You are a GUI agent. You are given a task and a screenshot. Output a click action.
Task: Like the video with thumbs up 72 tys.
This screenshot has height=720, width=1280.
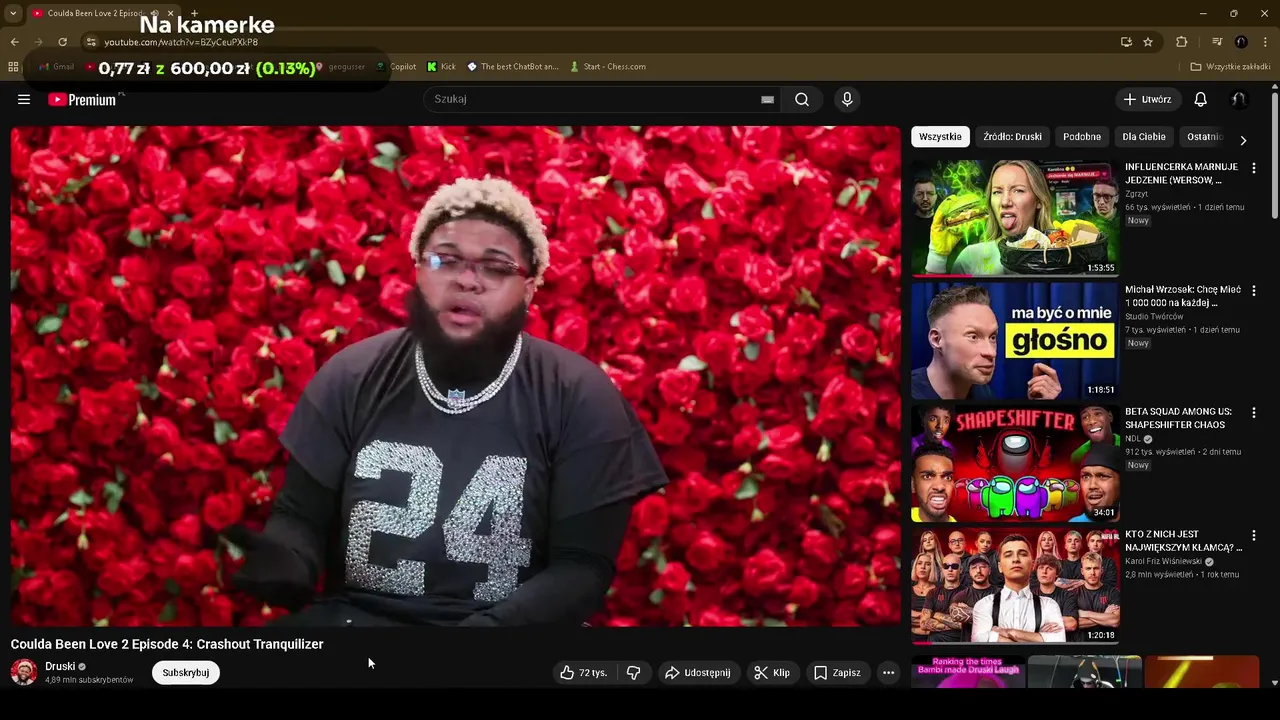pos(584,673)
